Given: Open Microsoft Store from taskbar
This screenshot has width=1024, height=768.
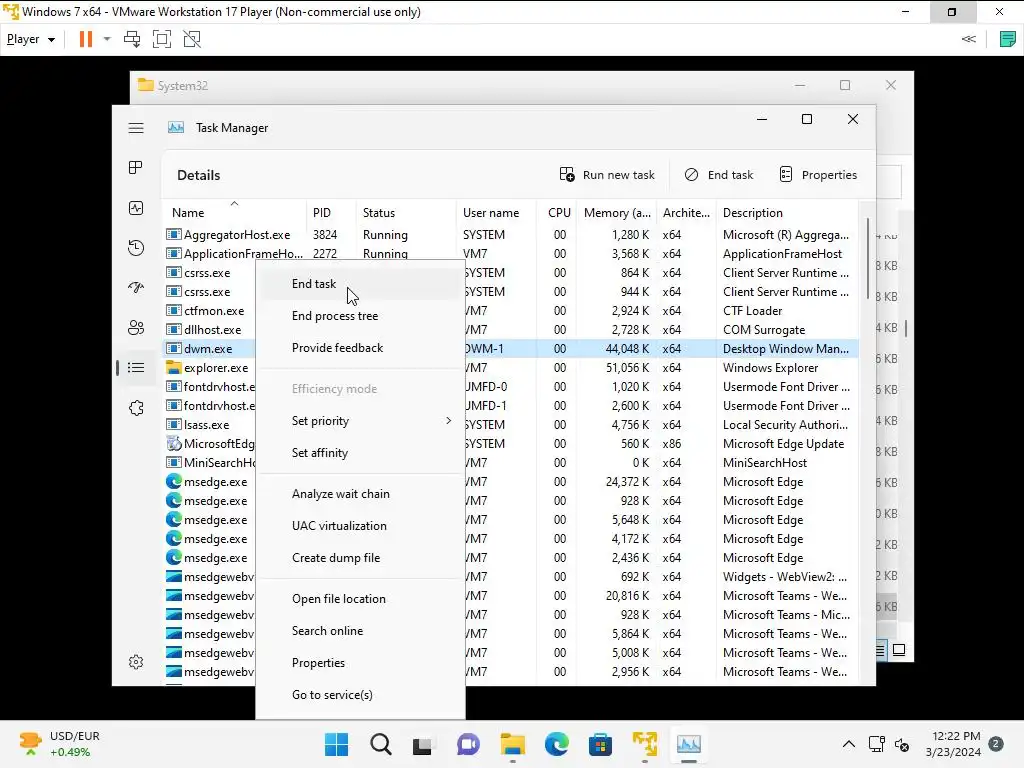Looking at the screenshot, I should (600, 744).
